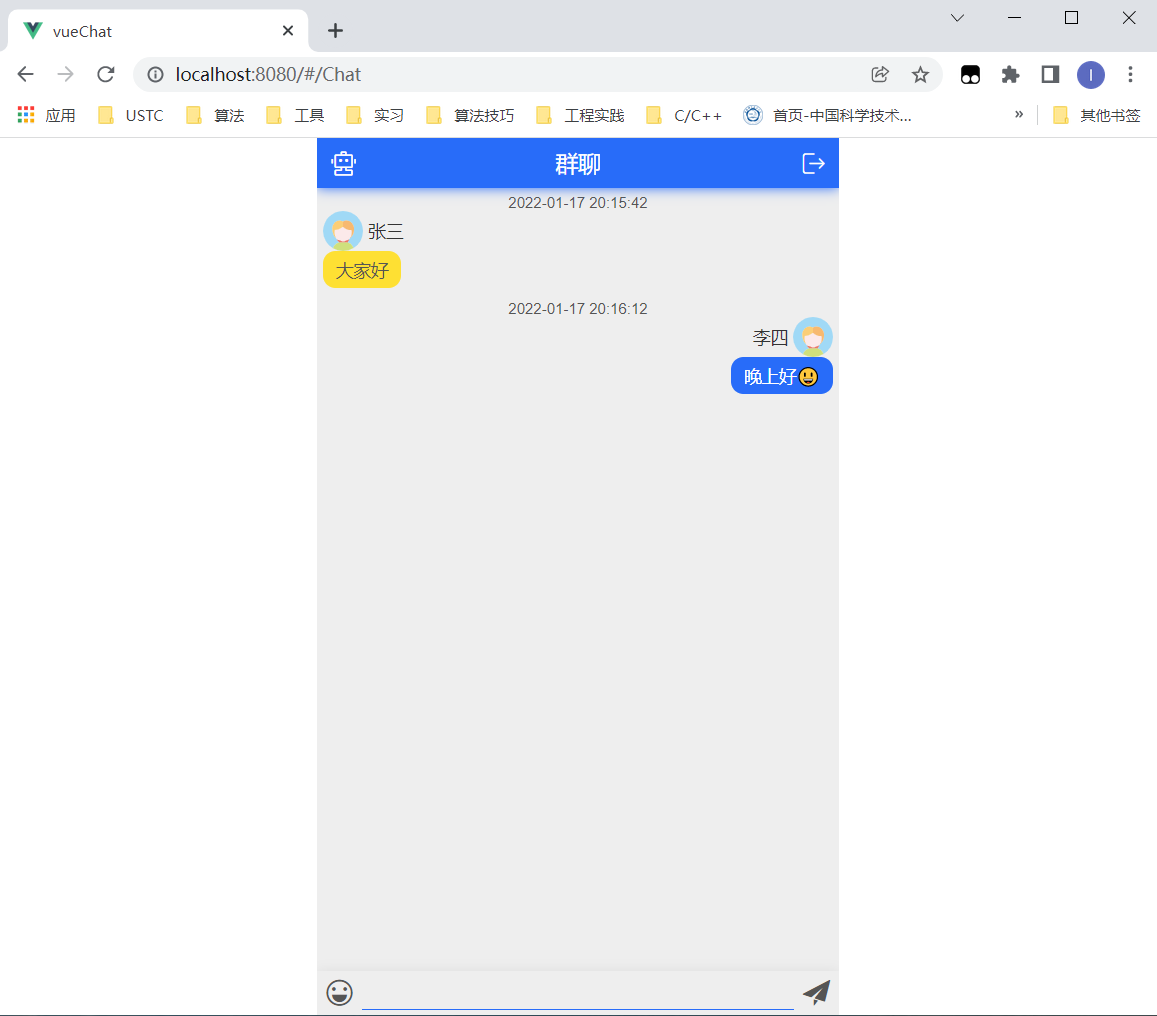Click the message input field
This screenshot has height=1016, width=1157.
[578, 992]
